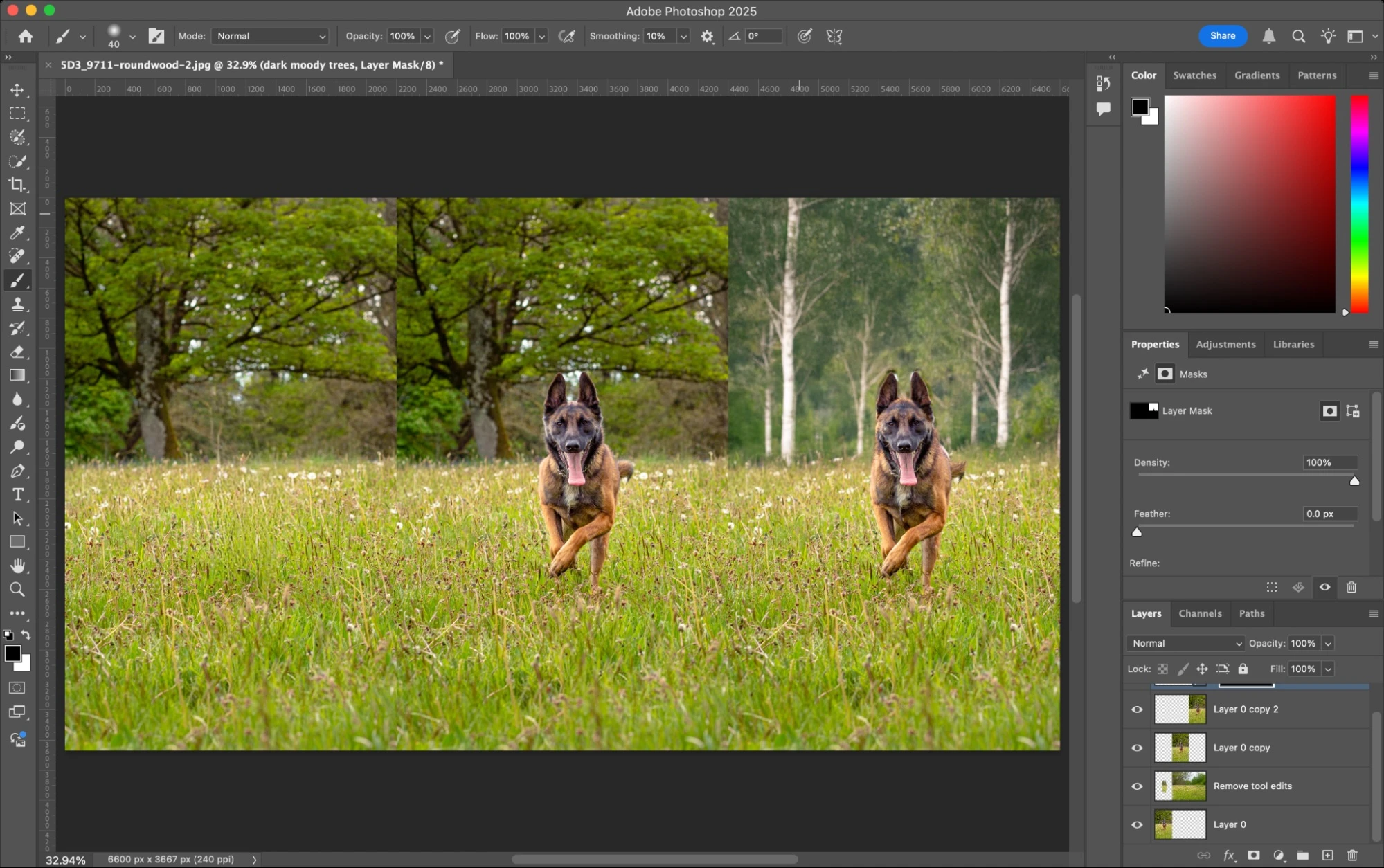The width and height of the screenshot is (1384, 868).
Task: Select the Horizontal Type tool
Action: pos(19,494)
